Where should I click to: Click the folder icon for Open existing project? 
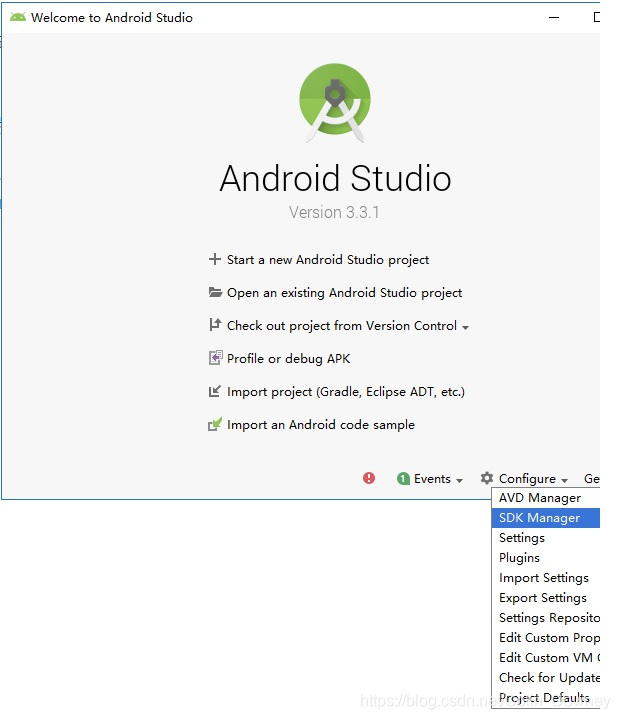point(215,292)
